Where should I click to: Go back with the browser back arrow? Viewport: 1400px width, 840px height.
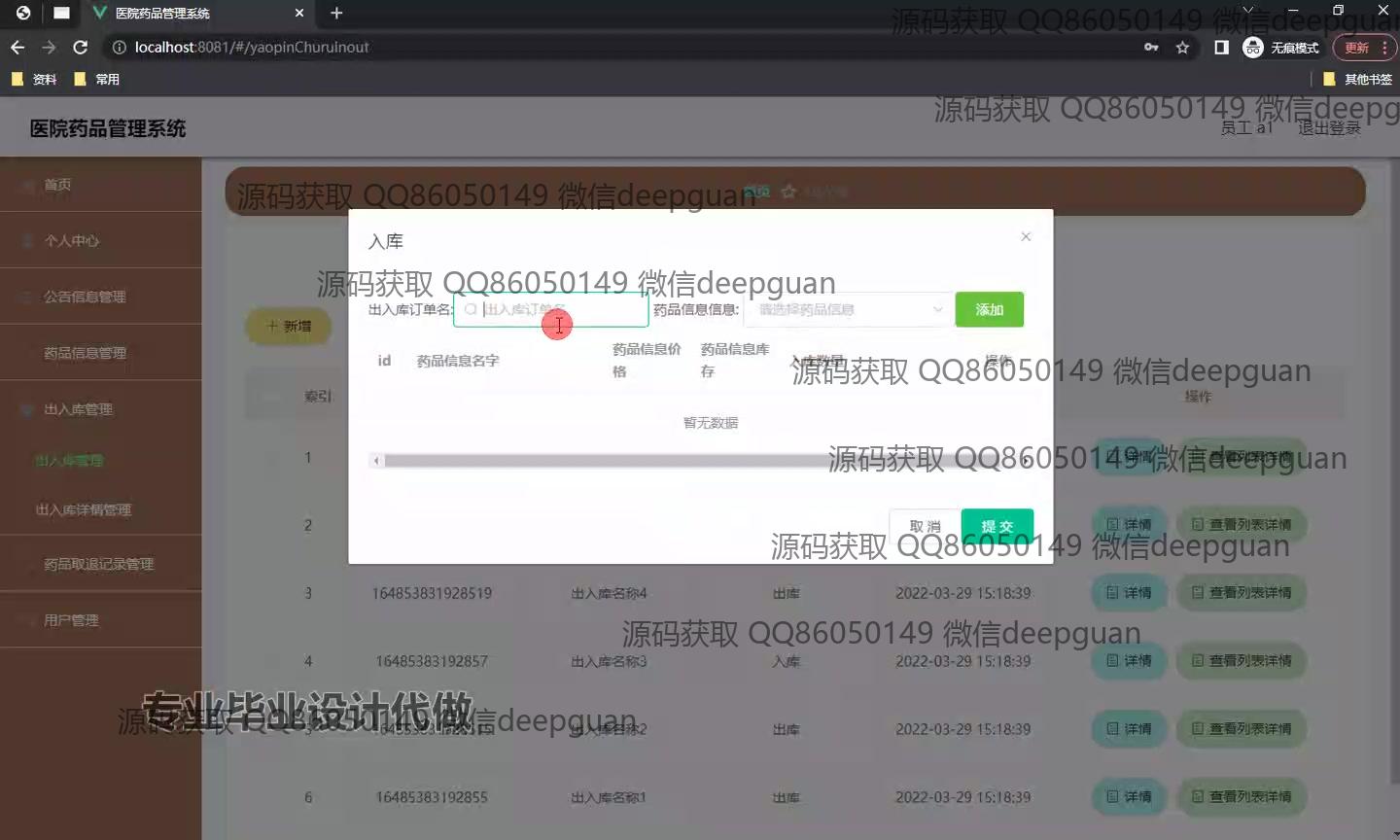17,47
